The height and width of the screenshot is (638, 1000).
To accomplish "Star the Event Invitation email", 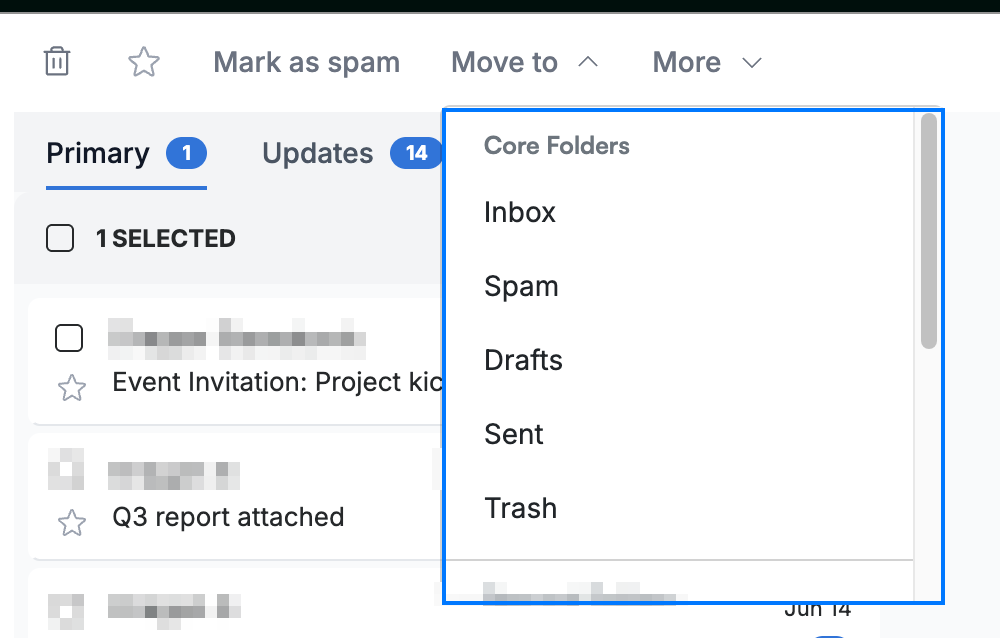I will (71, 388).
